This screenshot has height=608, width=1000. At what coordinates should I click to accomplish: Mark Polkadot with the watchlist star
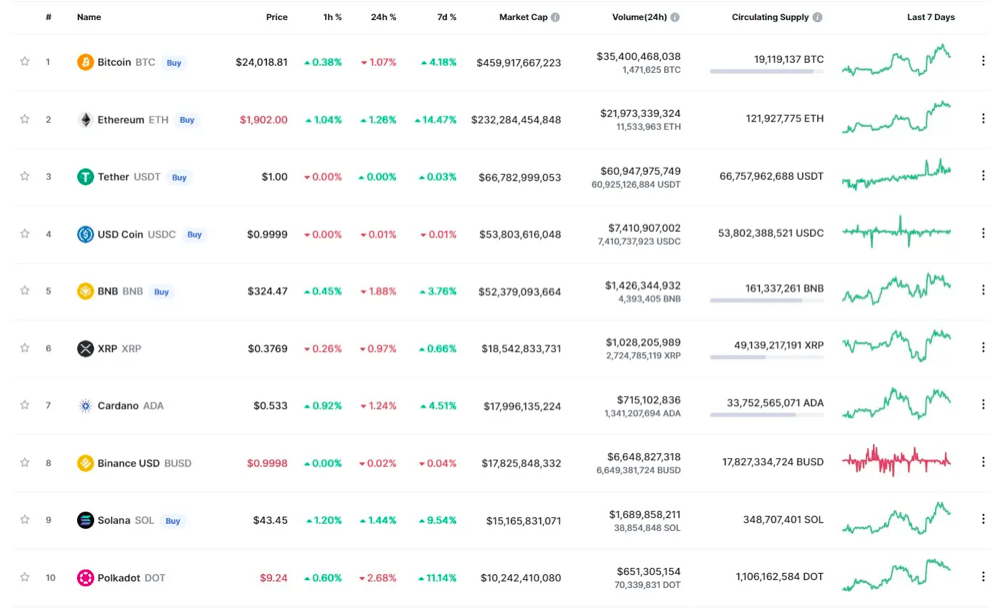tap(24, 577)
